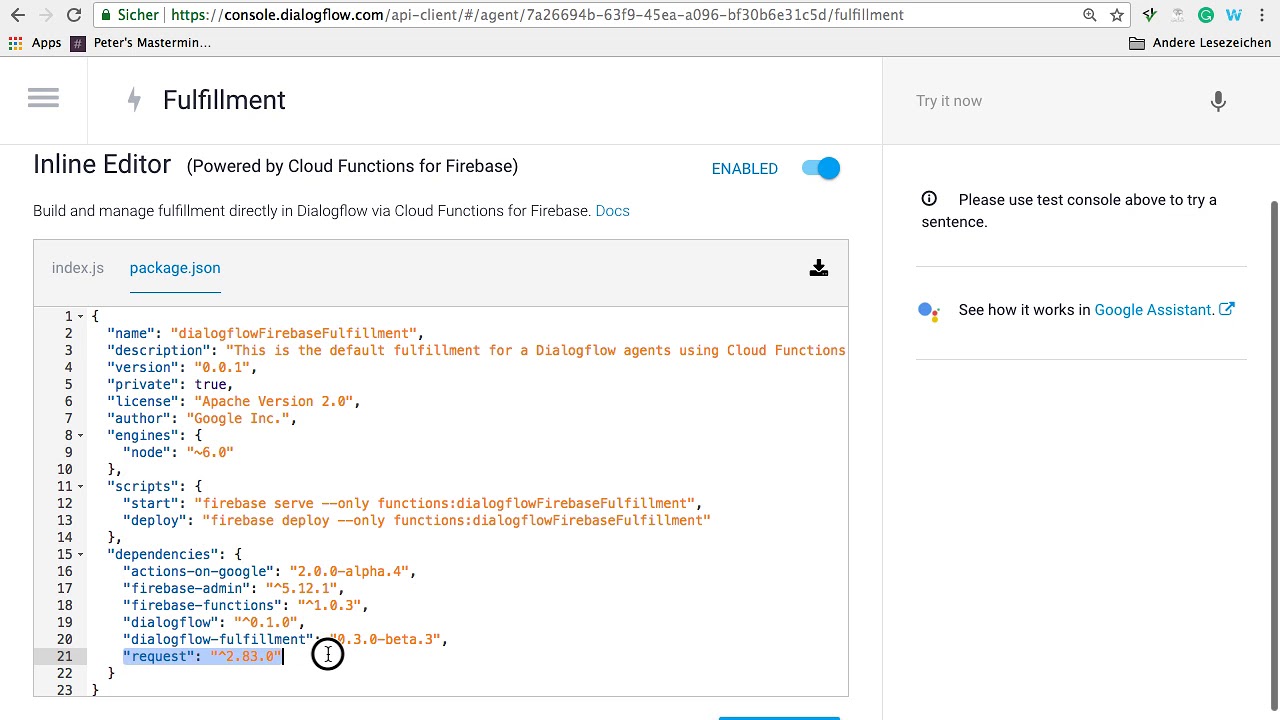Click the right panel vertical scrollbar
1280x720 pixels.
[x=1274, y=455]
